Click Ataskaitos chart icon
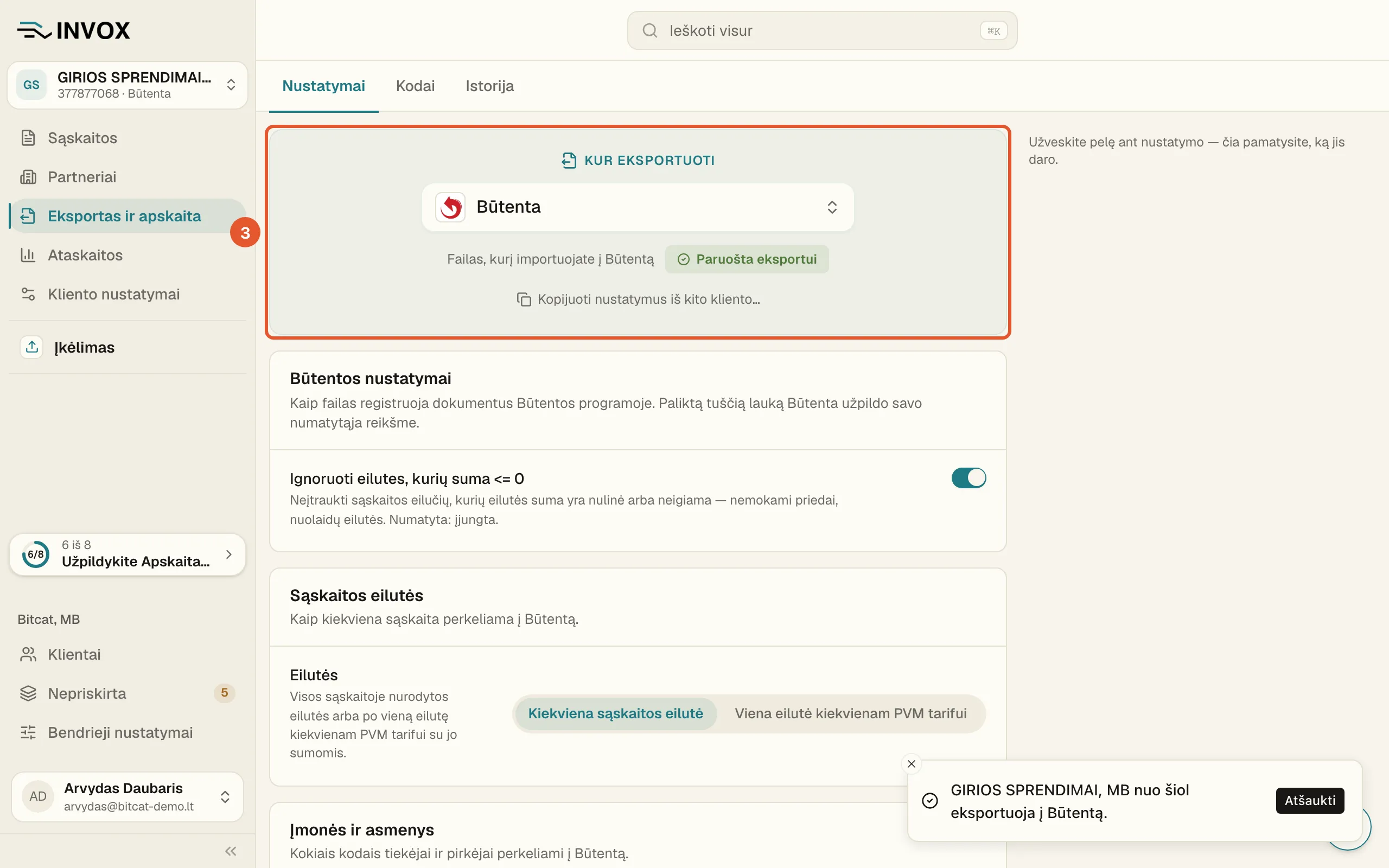1389x868 pixels. (28, 255)
